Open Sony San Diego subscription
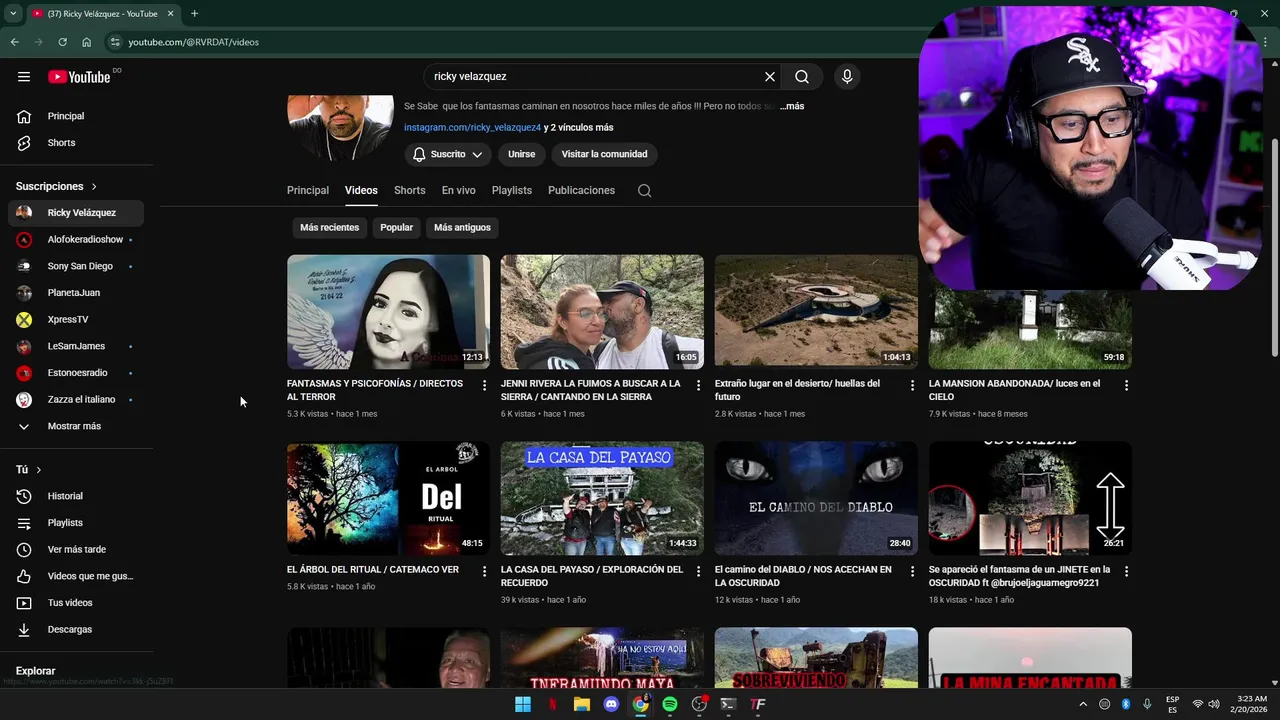 (x=76, y=266)
